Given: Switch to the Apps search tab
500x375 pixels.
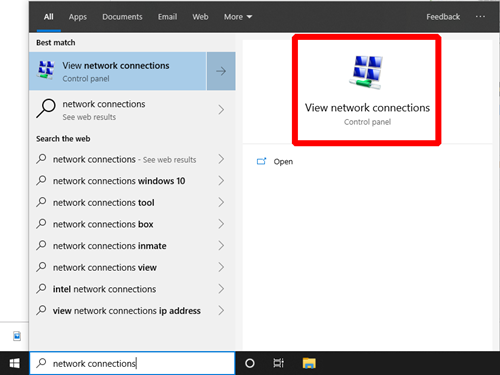Looking at the screenshot, I should (x=78, y=17).
